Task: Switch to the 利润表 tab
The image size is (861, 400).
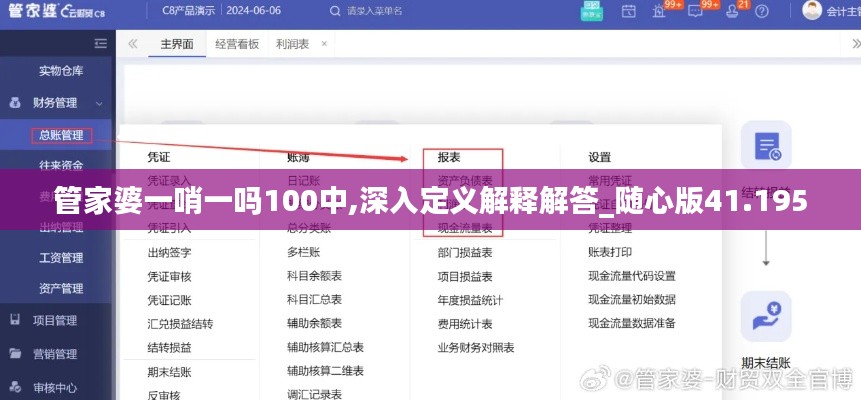Action: click(292, 44)
